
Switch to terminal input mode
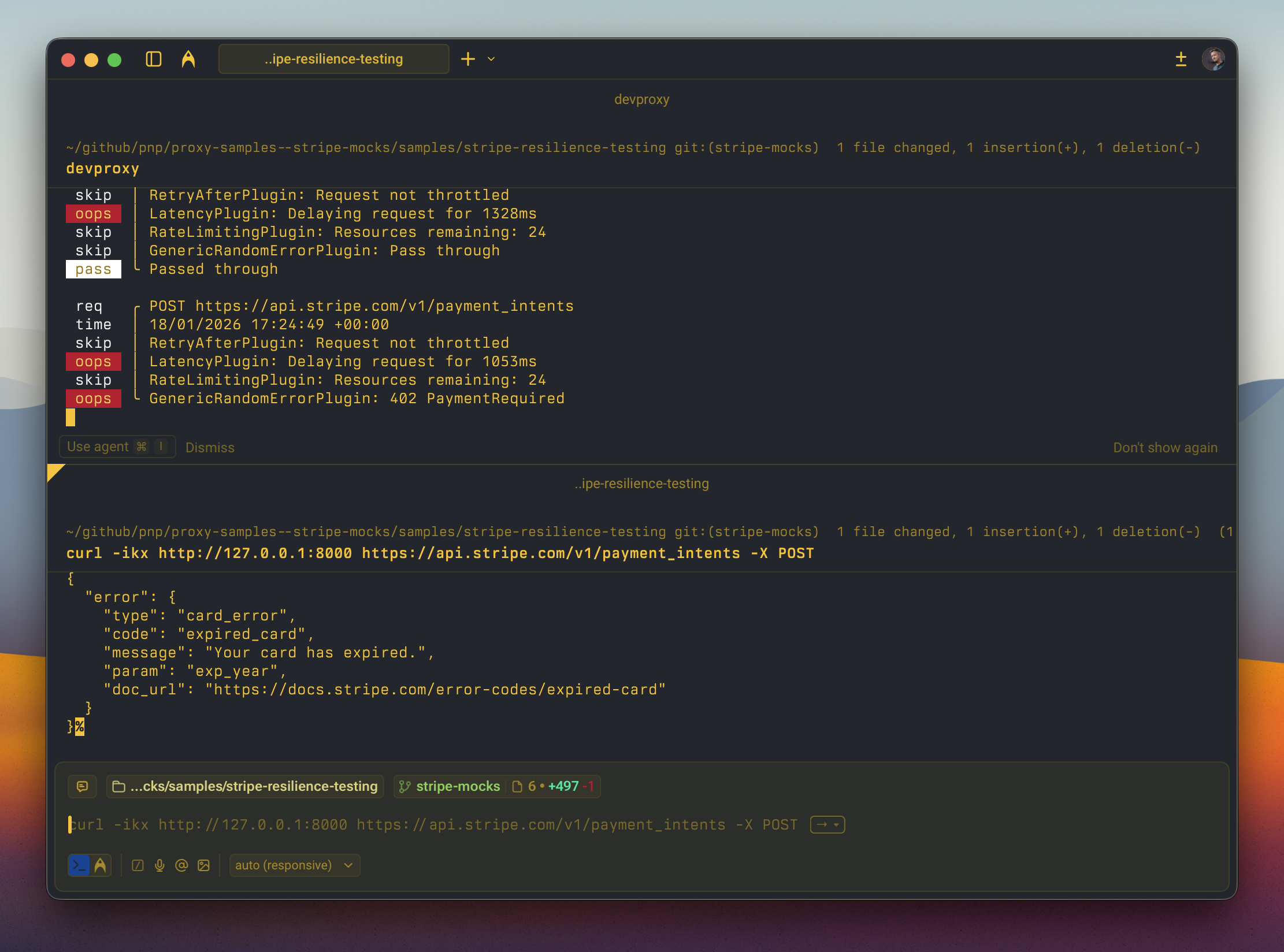(x=79, y=865)
